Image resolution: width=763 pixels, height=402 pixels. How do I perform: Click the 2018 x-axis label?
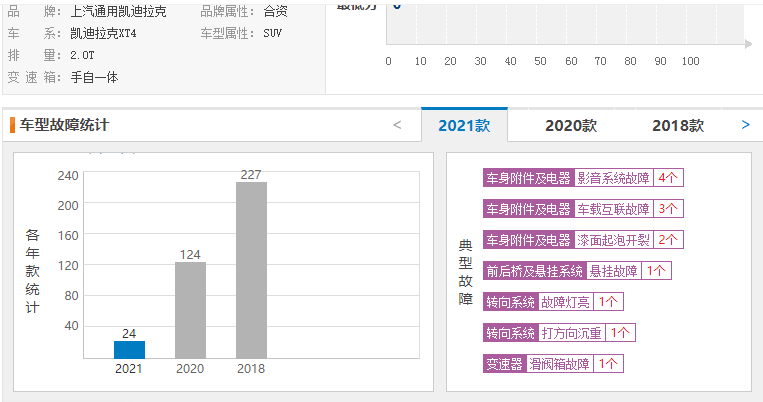pyautogui.click(x=251, y=369)
